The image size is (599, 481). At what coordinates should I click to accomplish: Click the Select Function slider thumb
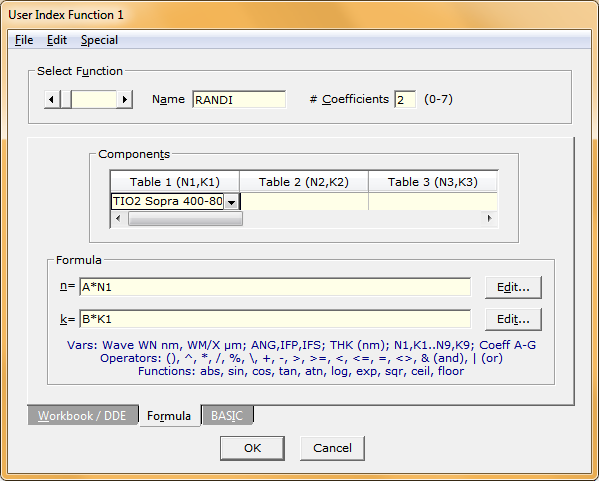click(x=66, y=100)
